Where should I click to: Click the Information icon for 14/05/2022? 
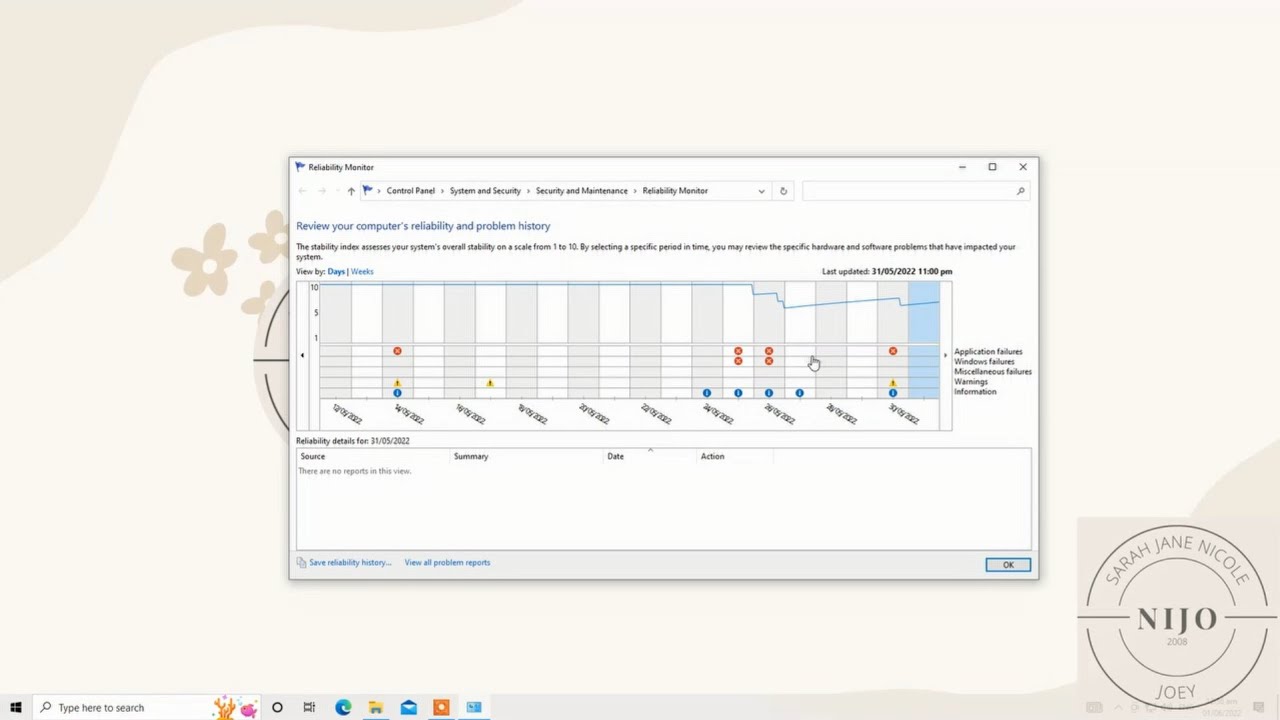click(397, 393)
